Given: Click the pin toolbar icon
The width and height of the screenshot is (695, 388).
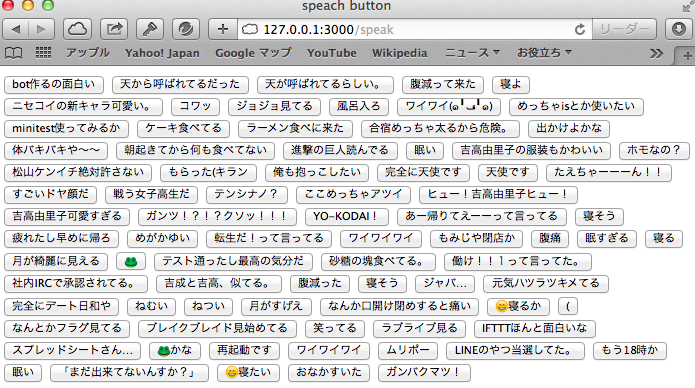Looking at the screenshot, I should (150, 30).
